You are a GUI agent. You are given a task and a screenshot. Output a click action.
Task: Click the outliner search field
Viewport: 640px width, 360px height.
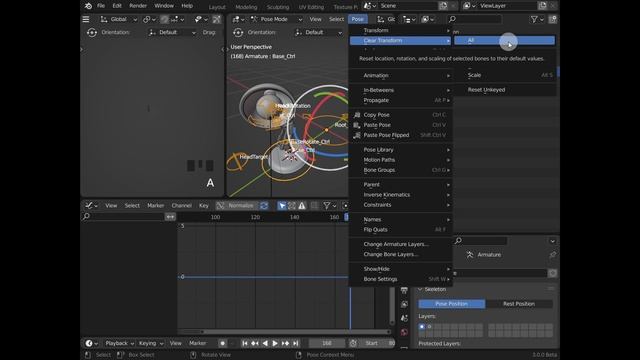click(474, 19)
